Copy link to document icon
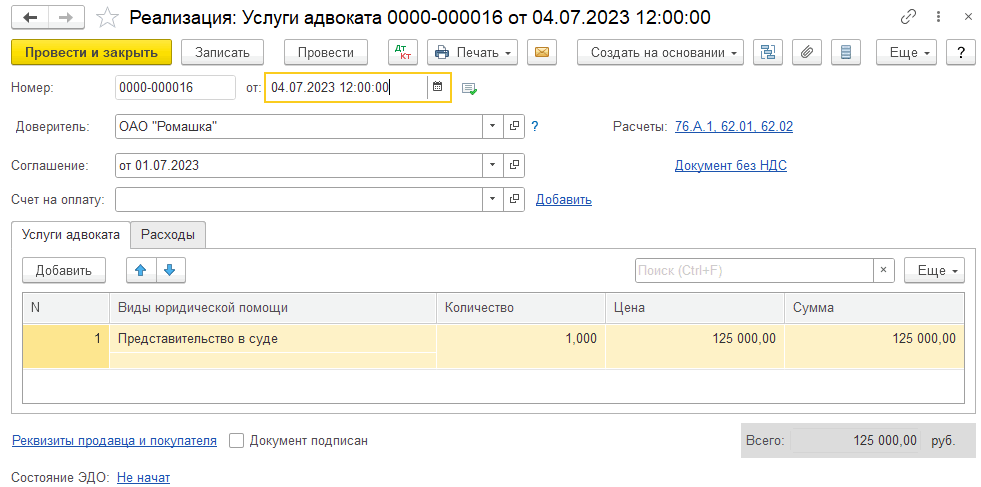The image size is (981, 487). [909, 17]
